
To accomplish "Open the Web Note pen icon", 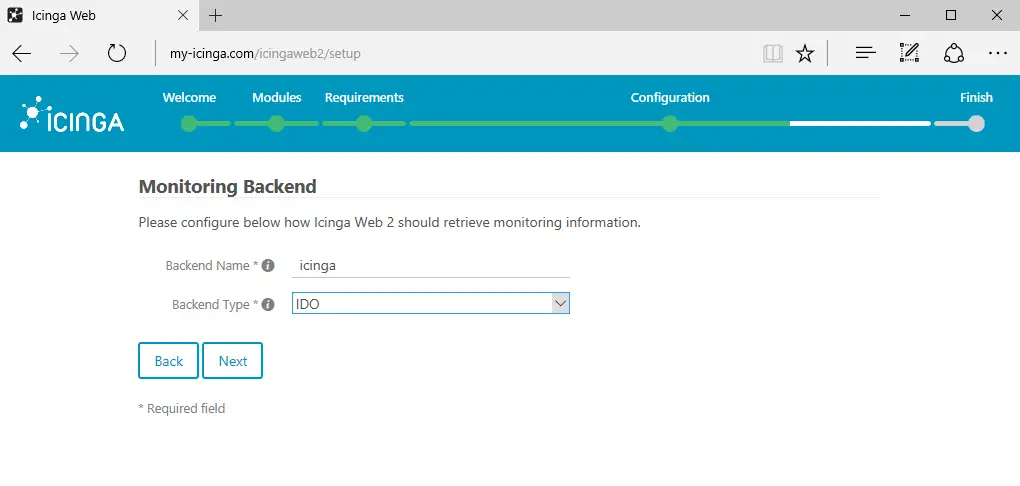I will point(909,53).
